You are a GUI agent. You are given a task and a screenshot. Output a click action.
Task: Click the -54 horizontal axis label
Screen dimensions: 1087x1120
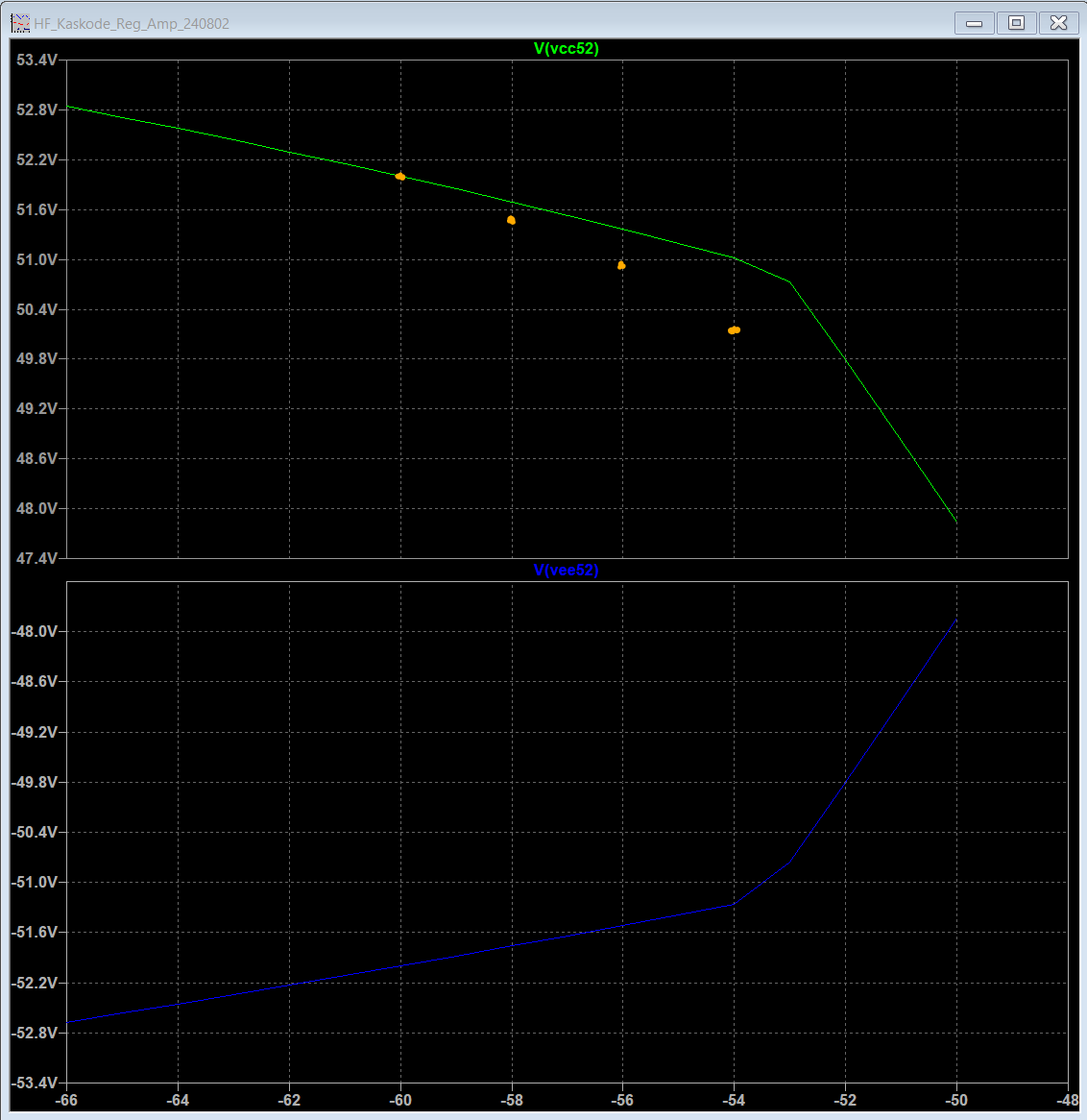[x=735, y=1101]
